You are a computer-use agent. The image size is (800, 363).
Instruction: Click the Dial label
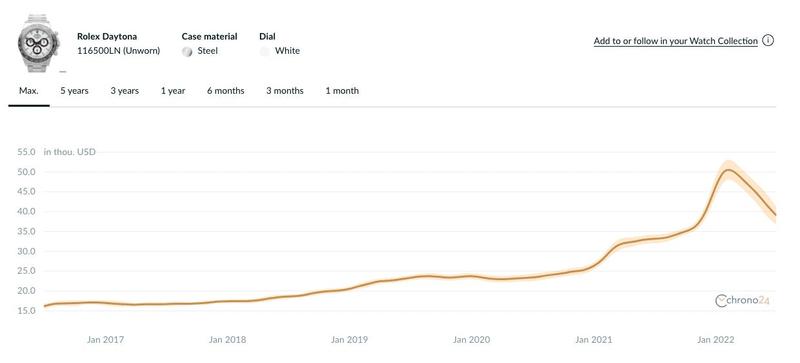267,37
